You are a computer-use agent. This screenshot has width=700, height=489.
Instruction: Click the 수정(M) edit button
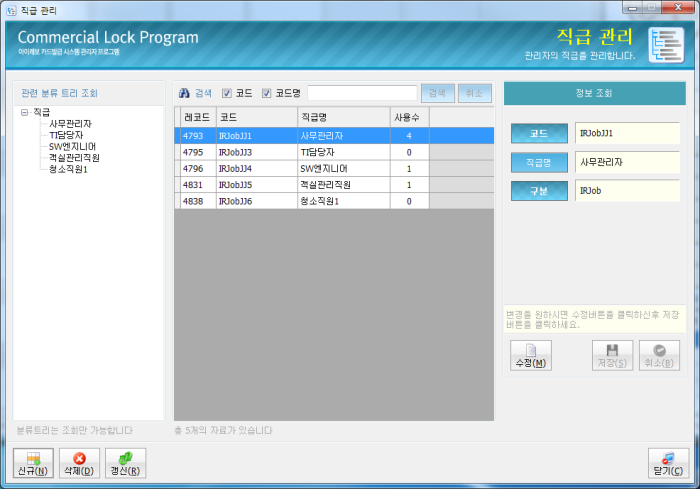click(x=531, y=356)
